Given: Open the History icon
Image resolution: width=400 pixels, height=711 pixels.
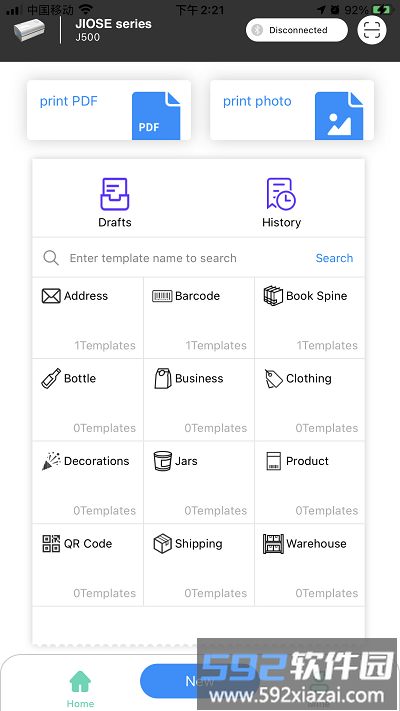Looking at the screenshot, I should [x=281, y=194].
